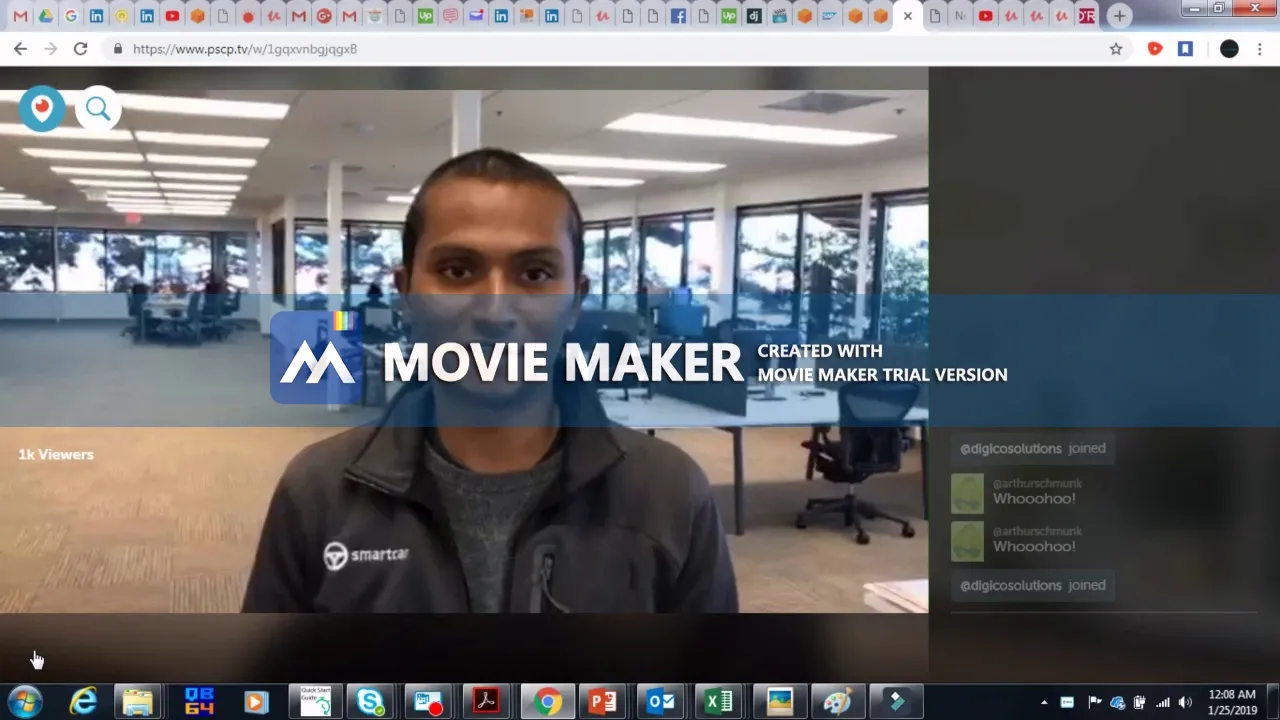
Task: Close the active Periscope tab
Action: point(908,16)
